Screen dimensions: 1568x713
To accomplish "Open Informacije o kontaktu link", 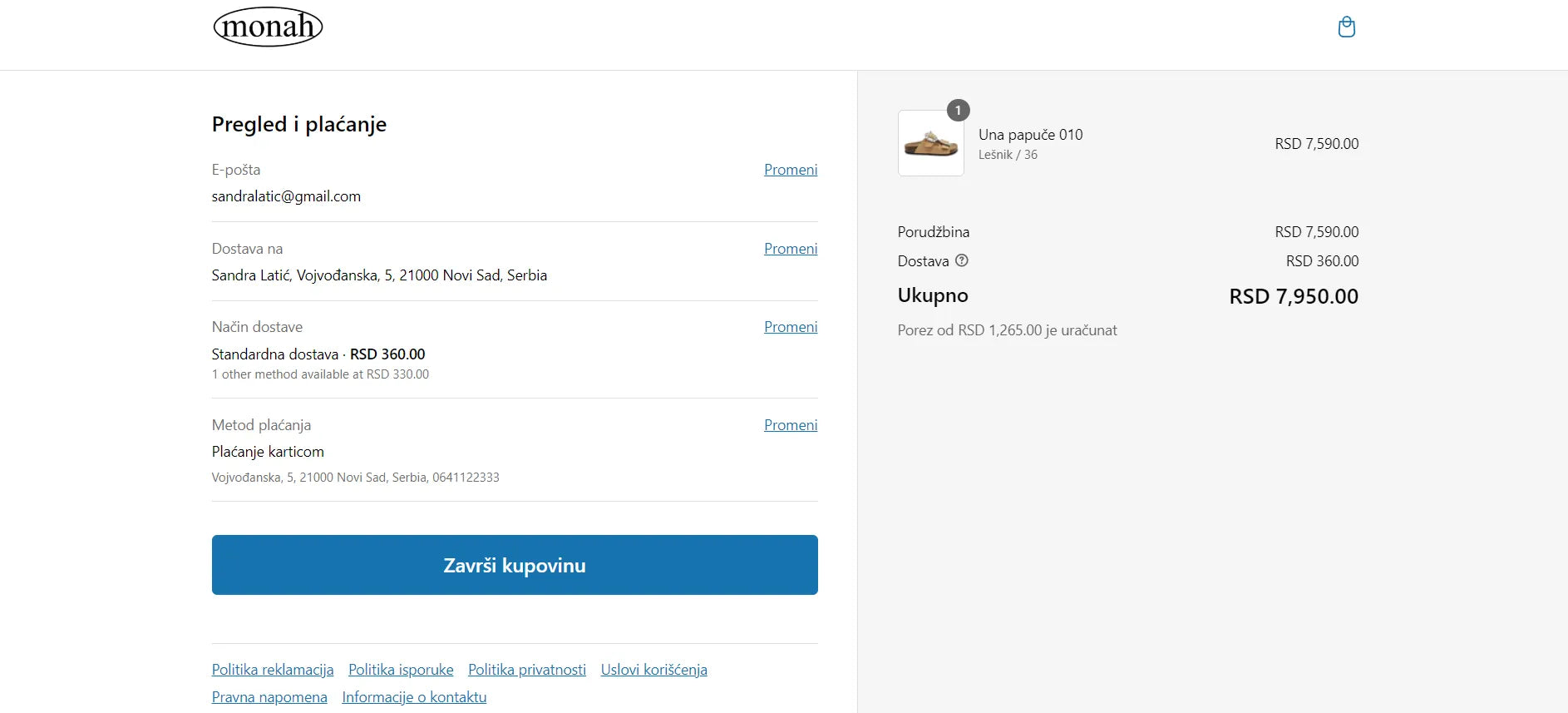I will tap(414, 697).
